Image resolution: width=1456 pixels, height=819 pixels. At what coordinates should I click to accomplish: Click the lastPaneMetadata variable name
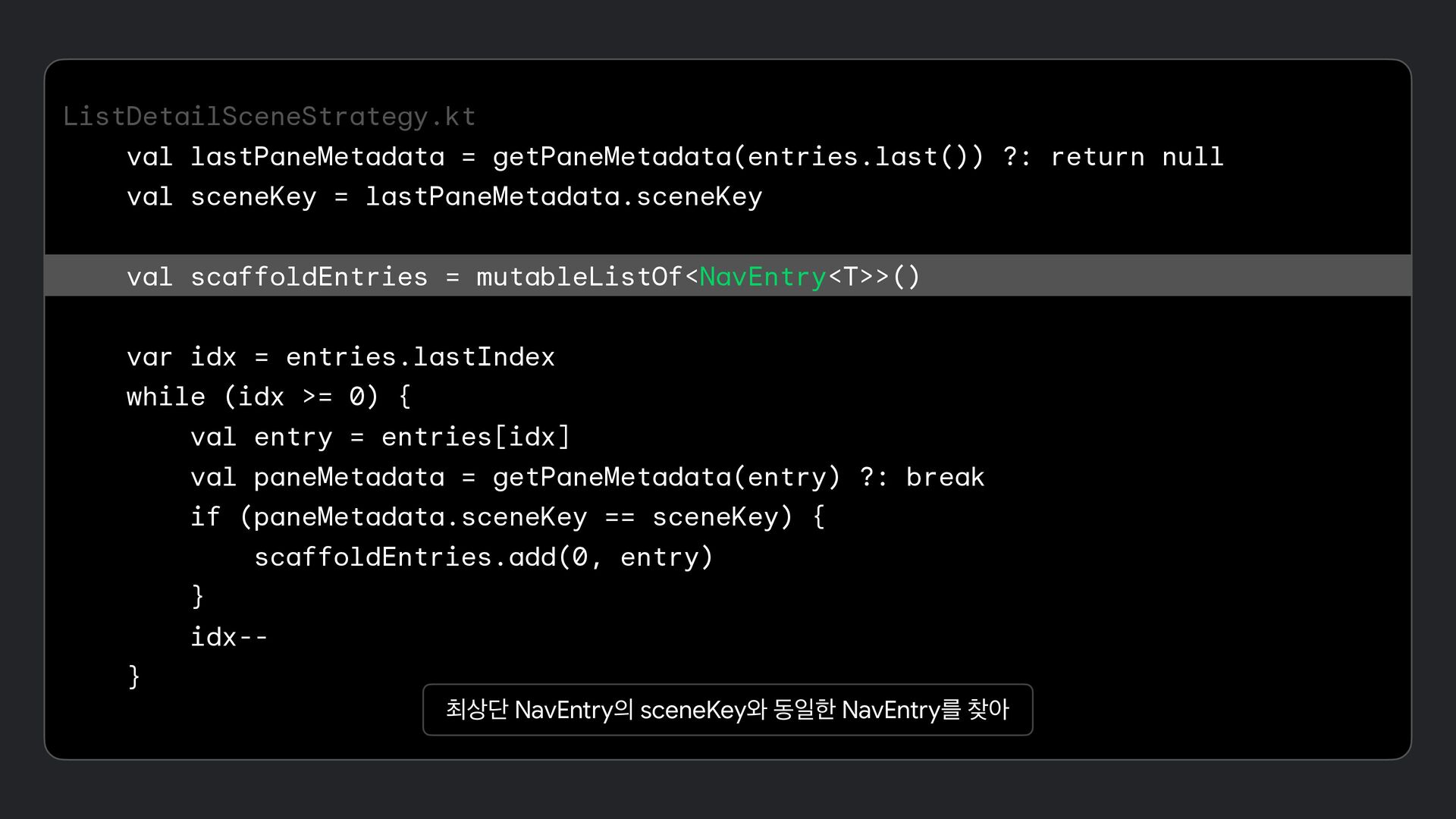[x=317, y=157]
